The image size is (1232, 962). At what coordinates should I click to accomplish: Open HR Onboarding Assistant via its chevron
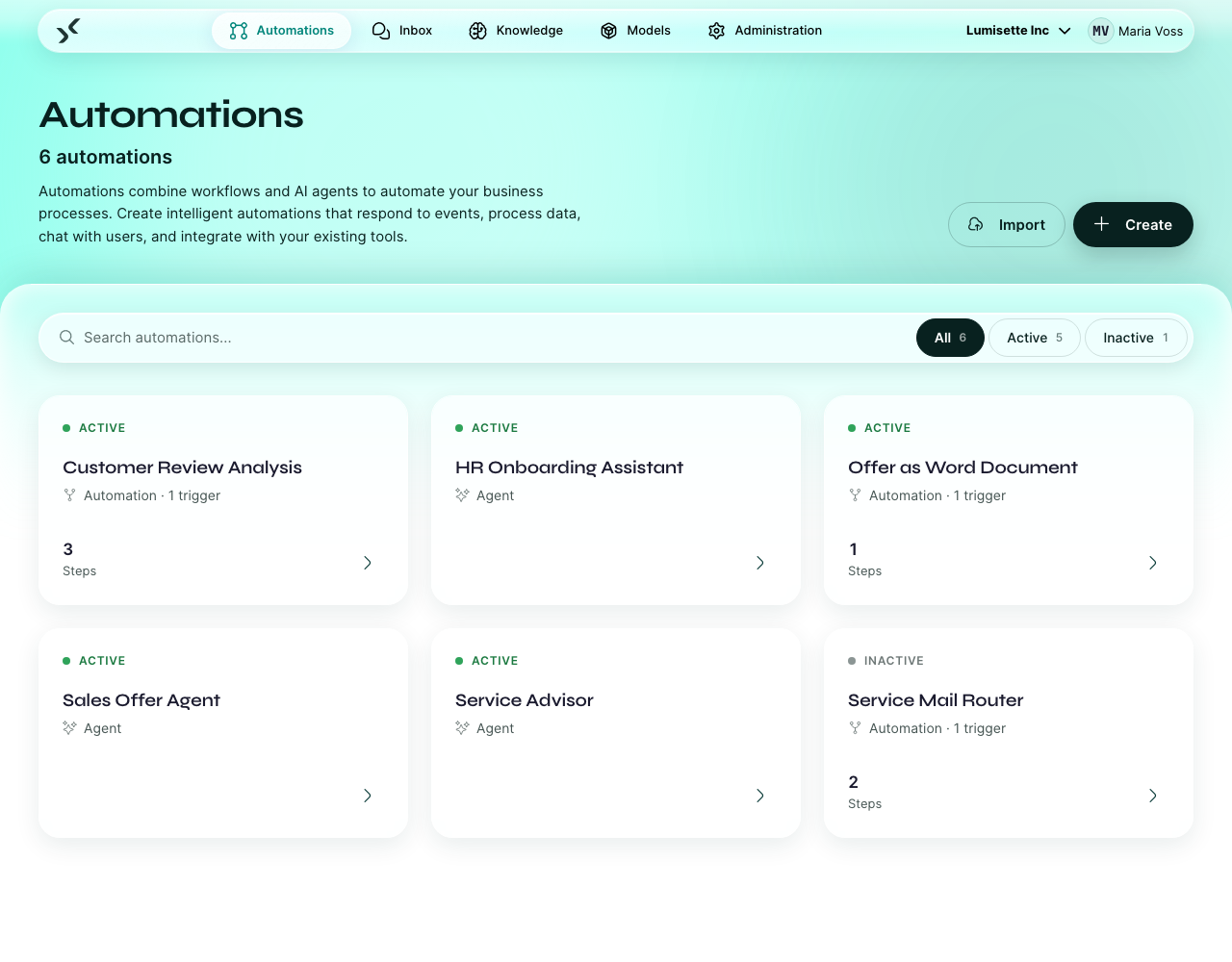point(760,563)
